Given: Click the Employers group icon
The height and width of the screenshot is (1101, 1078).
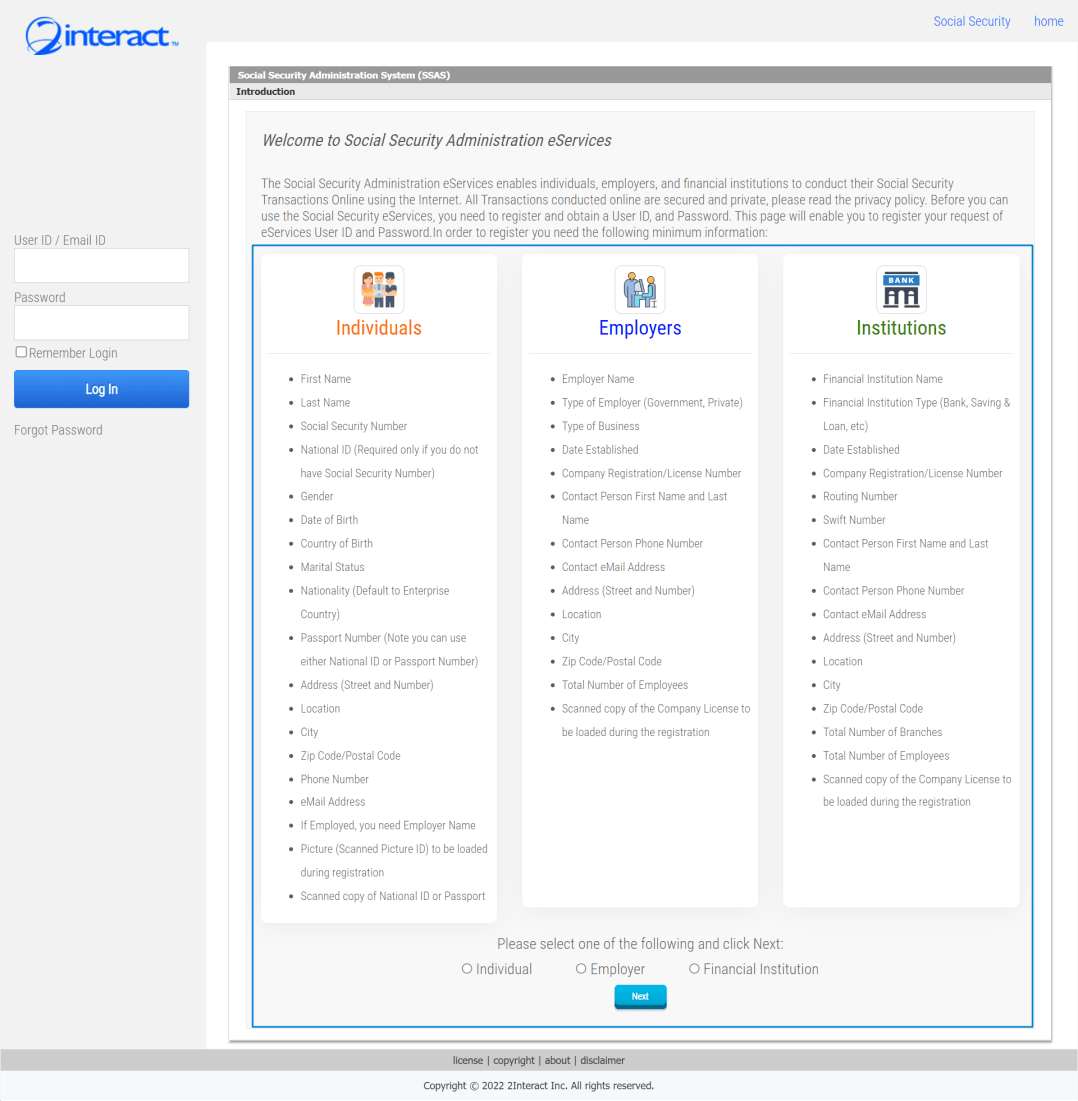Looking at the screenshot, I should pyautogui.click(x=640, y=289).
